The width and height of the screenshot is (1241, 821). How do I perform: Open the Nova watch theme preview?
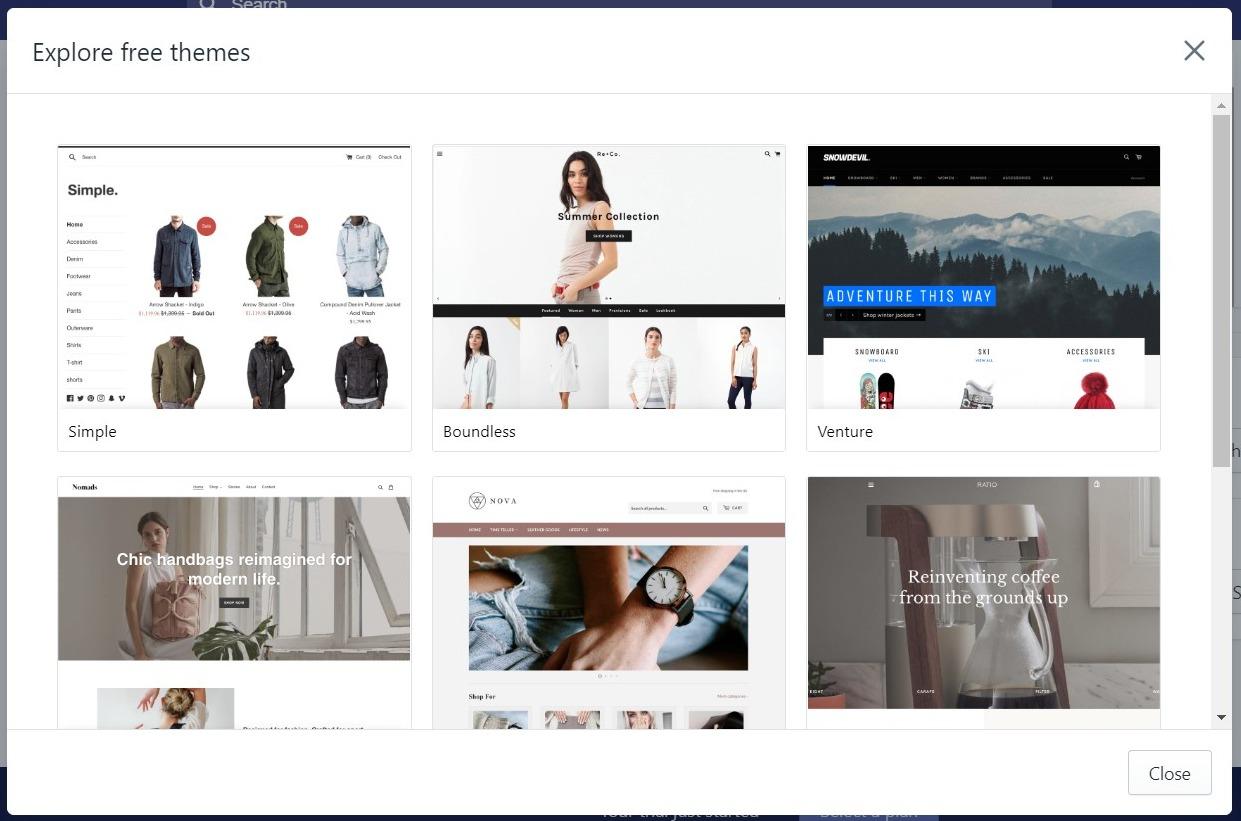[x=608, y=603]
